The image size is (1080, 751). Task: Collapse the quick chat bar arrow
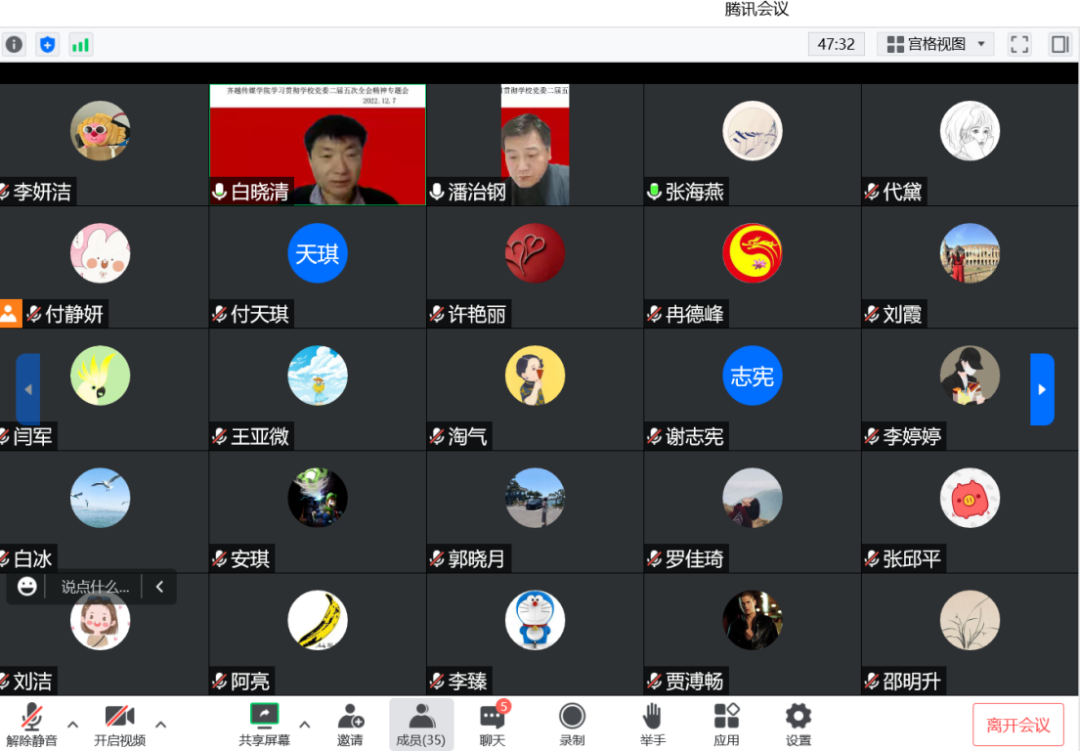[160, 586]
